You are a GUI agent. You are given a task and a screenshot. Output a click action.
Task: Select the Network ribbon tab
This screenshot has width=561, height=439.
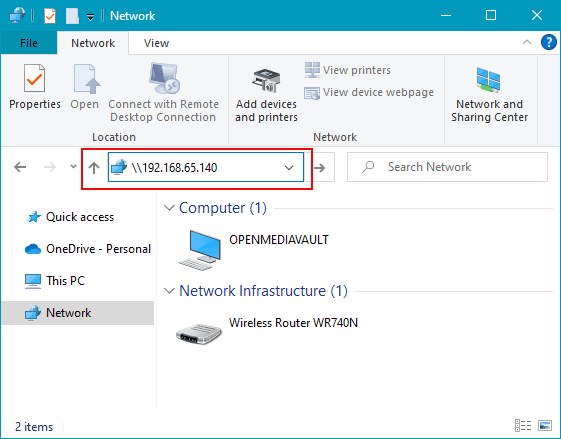point(93,43)
